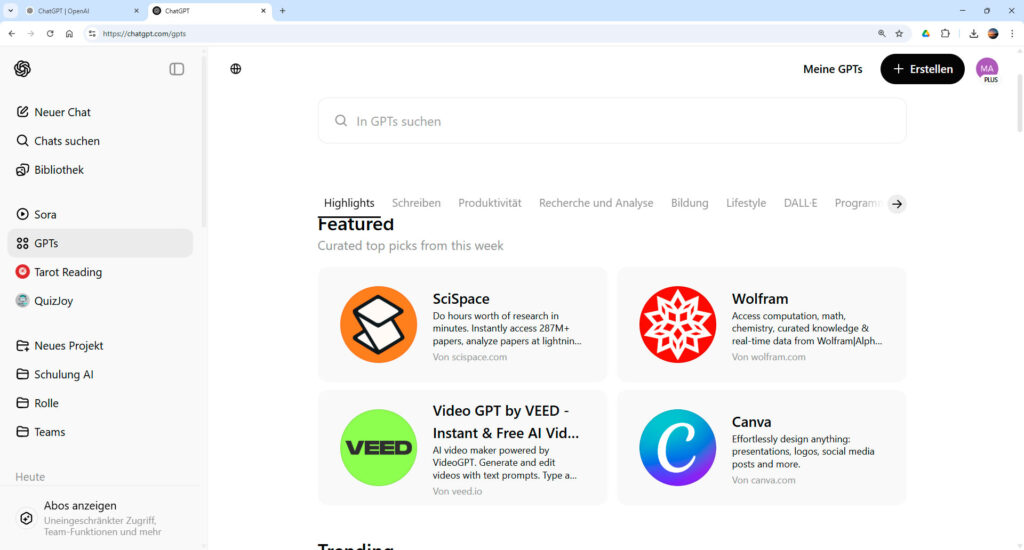The image size is (1024, 550).
Task: Switch to the Bildung tab
Action: [690, 203]
